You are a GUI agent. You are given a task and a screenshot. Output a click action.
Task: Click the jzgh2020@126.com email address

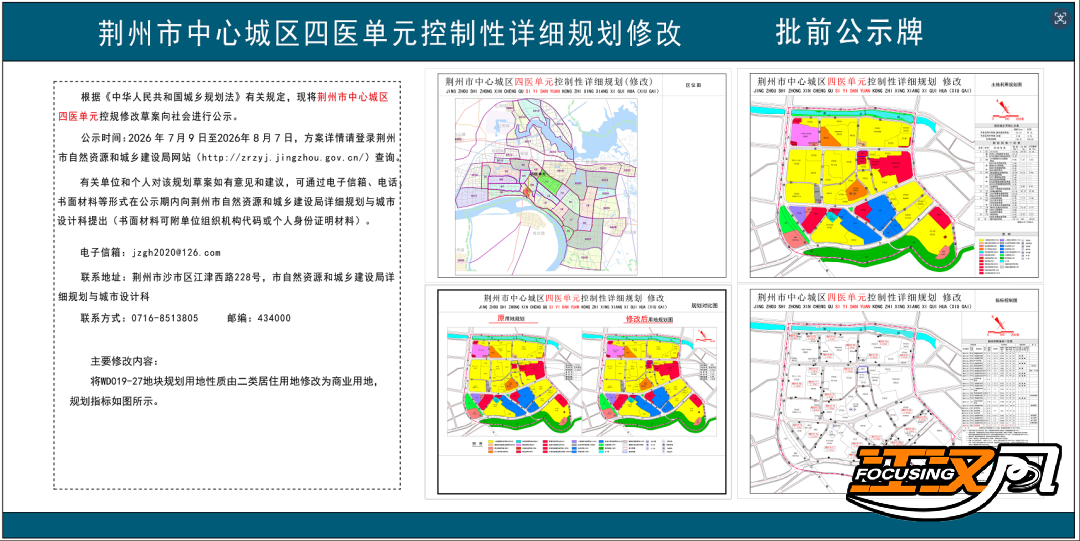[176, 253]
